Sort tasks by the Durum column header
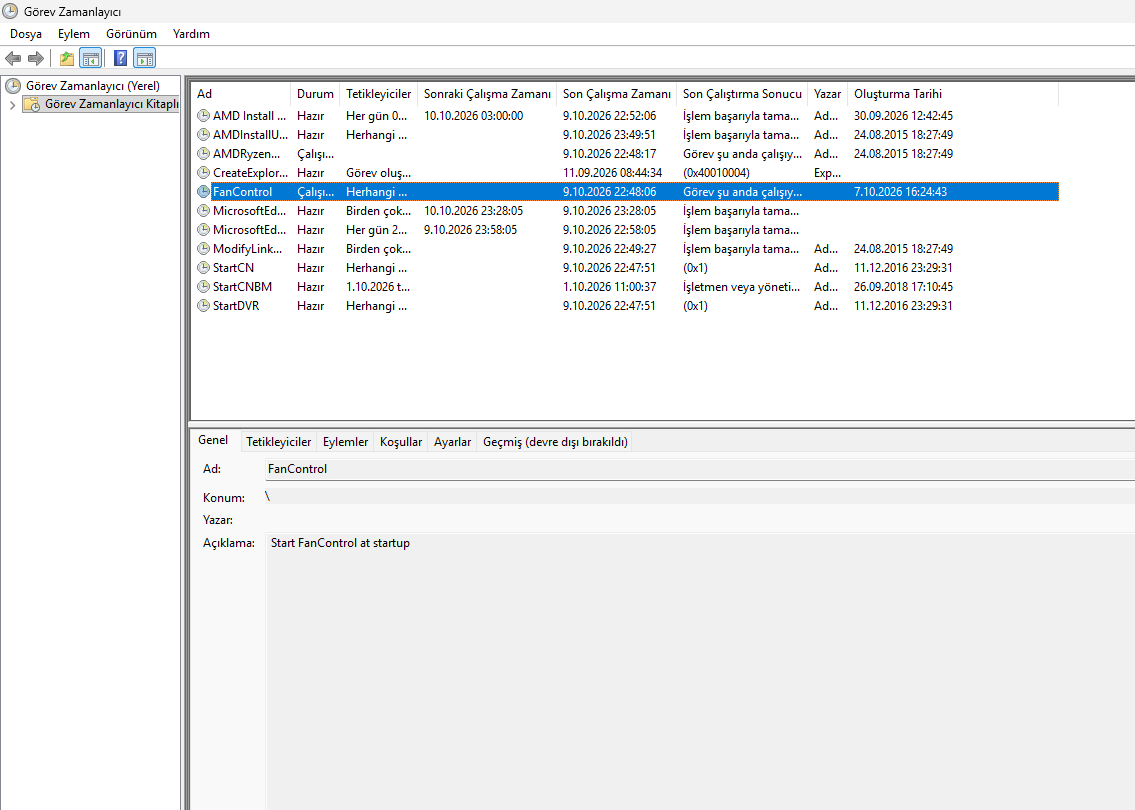Viewport: 1135px width, 810px height. click(x=315, y=94)
